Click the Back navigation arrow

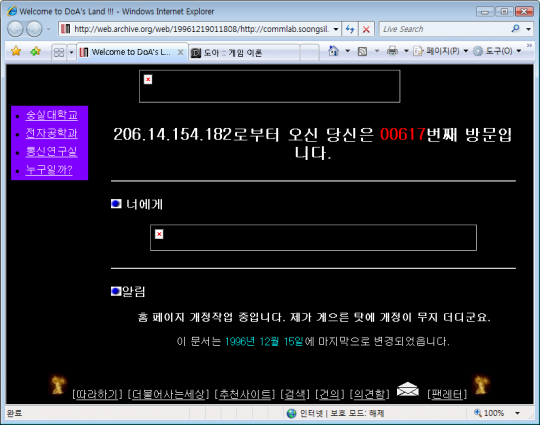coord(15,29)
